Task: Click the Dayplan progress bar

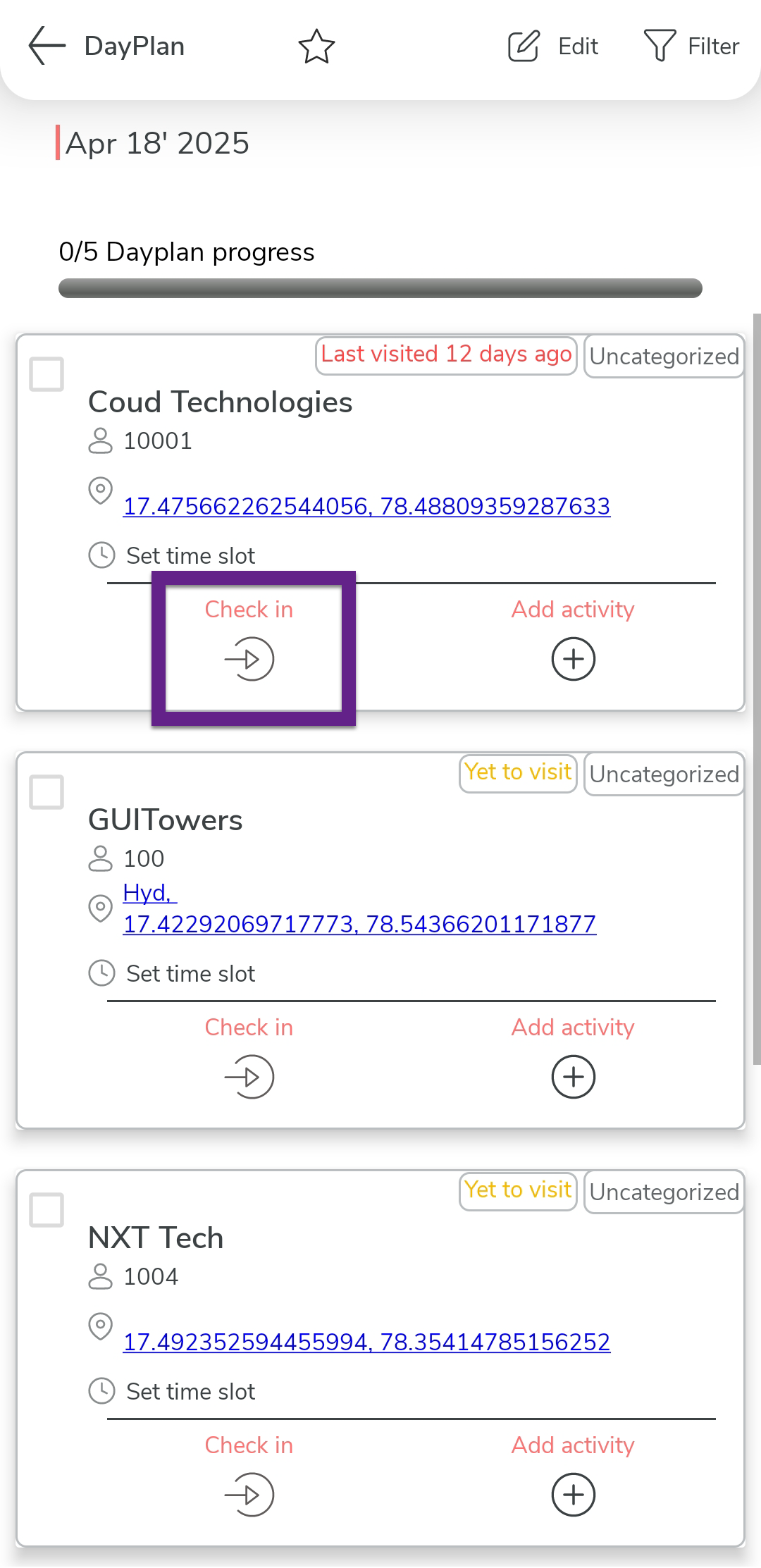Action: pos(380,288)
